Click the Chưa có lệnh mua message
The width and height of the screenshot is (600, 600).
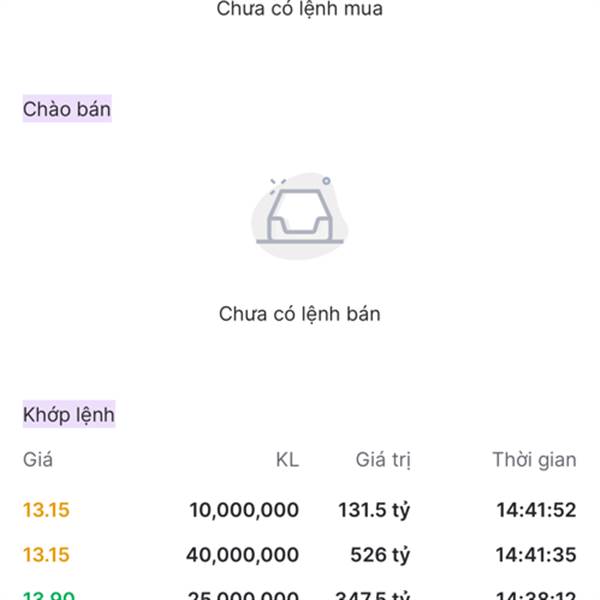click(x=300, y=9)
